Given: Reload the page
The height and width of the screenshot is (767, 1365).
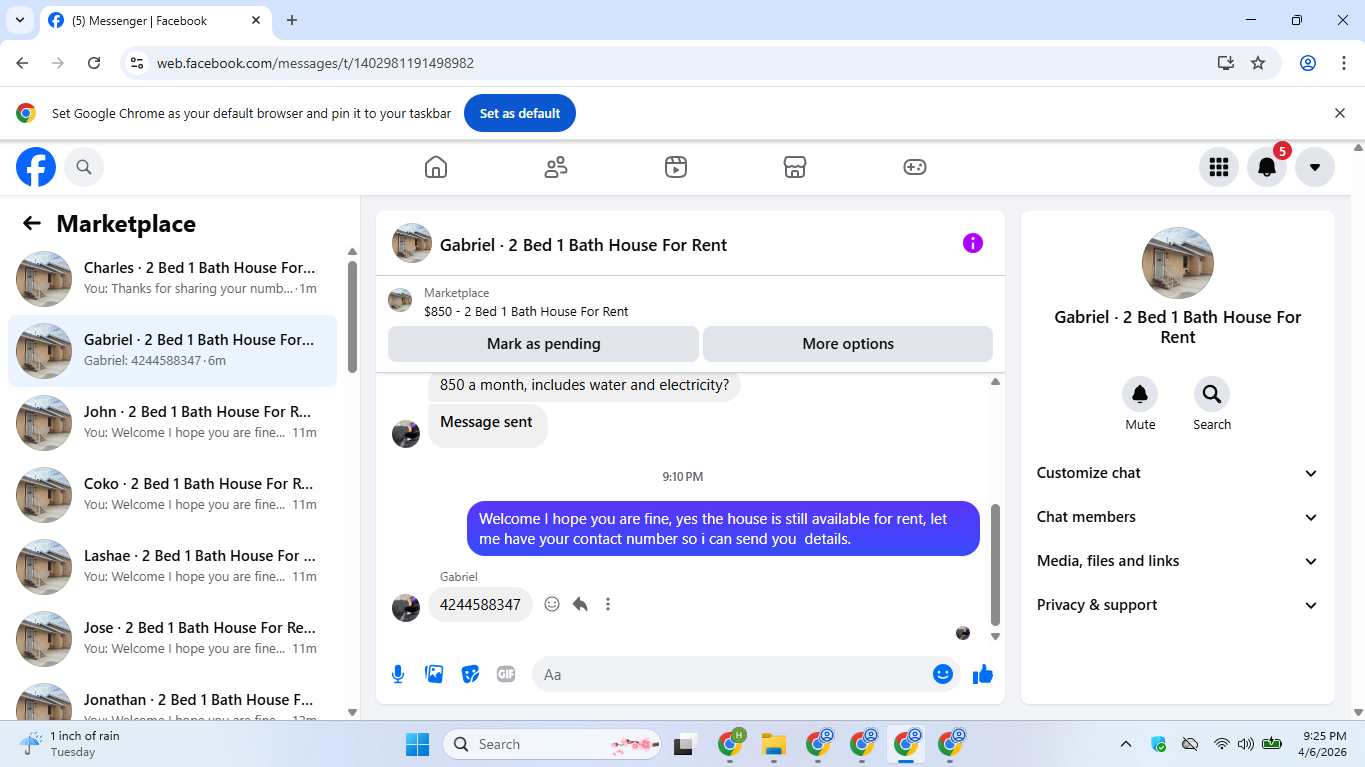Looking at the screenshot, I should coord(94,63).
